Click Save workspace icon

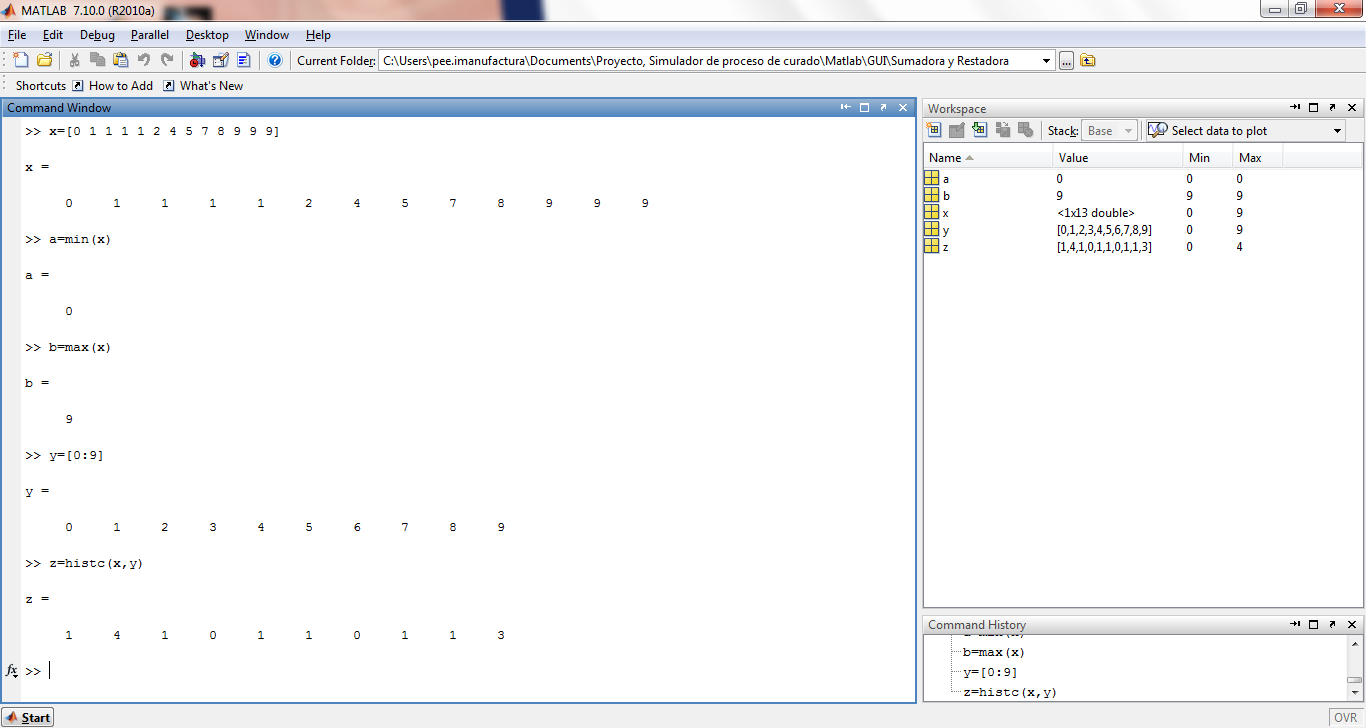[x=1003, y=130]
